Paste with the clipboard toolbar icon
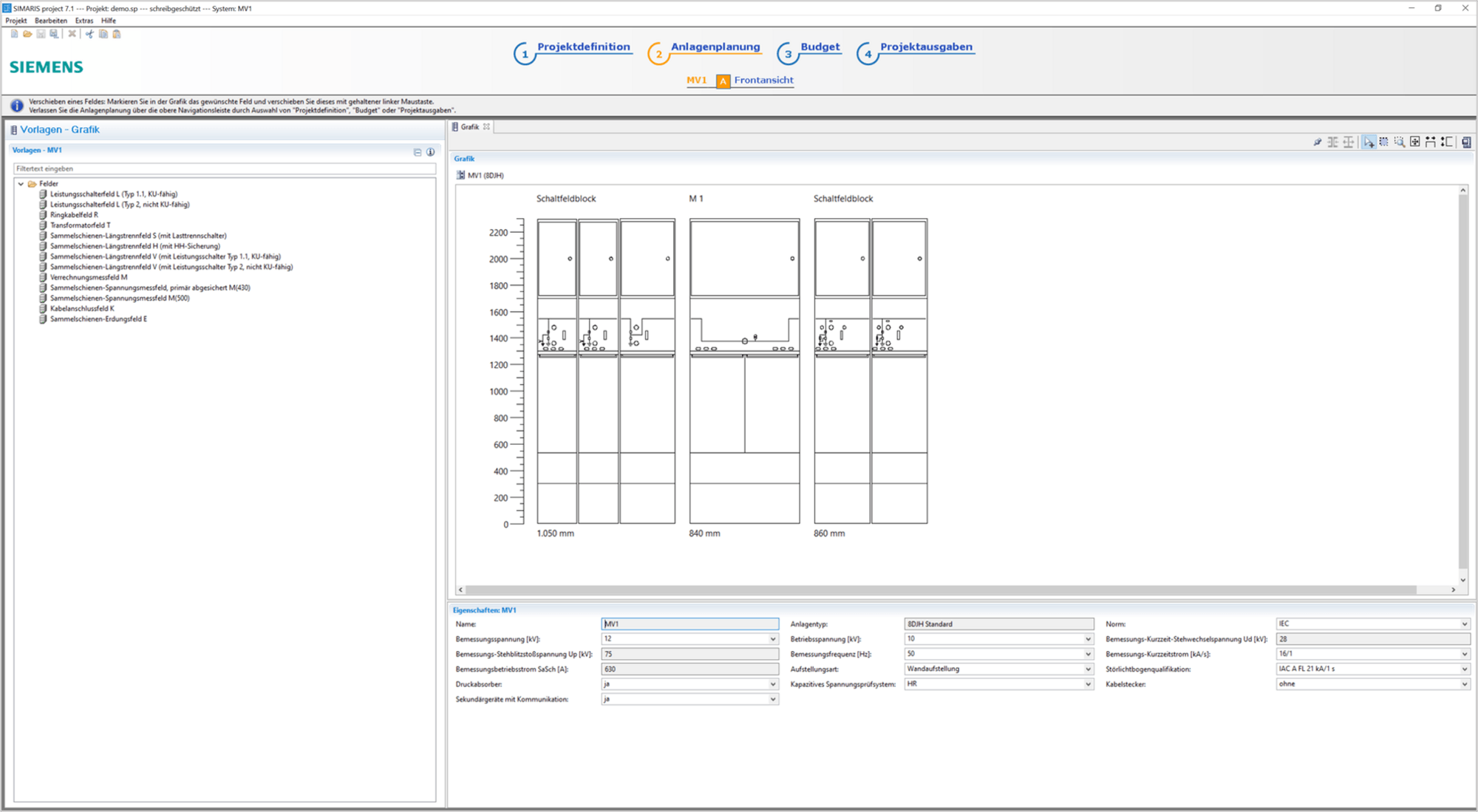Viewport: 1478px width, 812px height. [116, 34]
